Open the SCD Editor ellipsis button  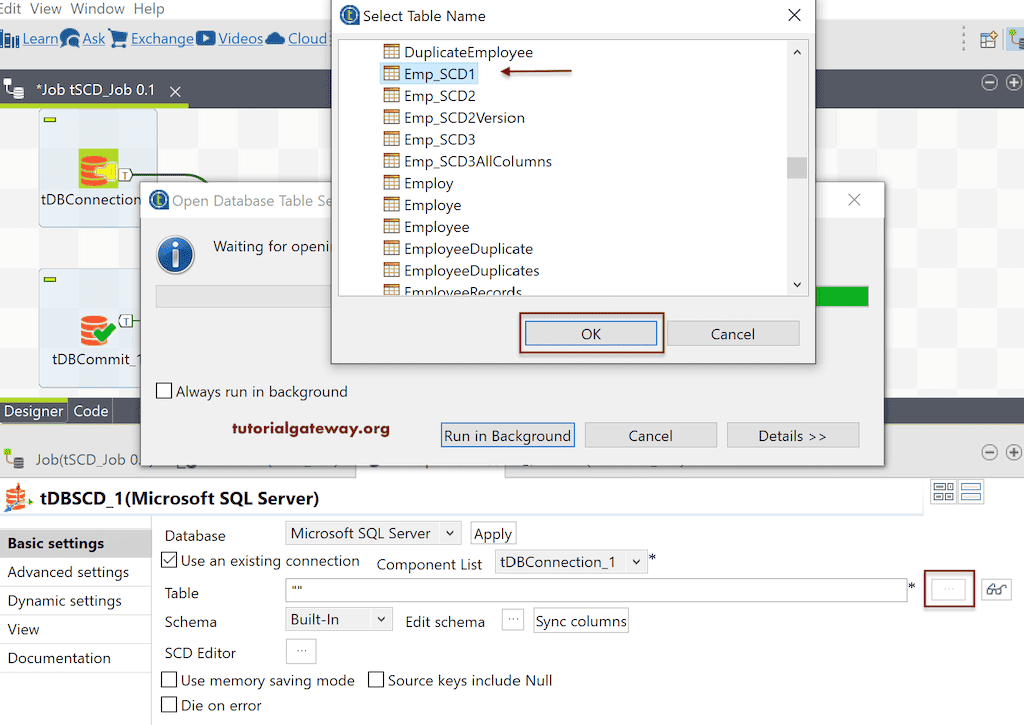(301, 651)
